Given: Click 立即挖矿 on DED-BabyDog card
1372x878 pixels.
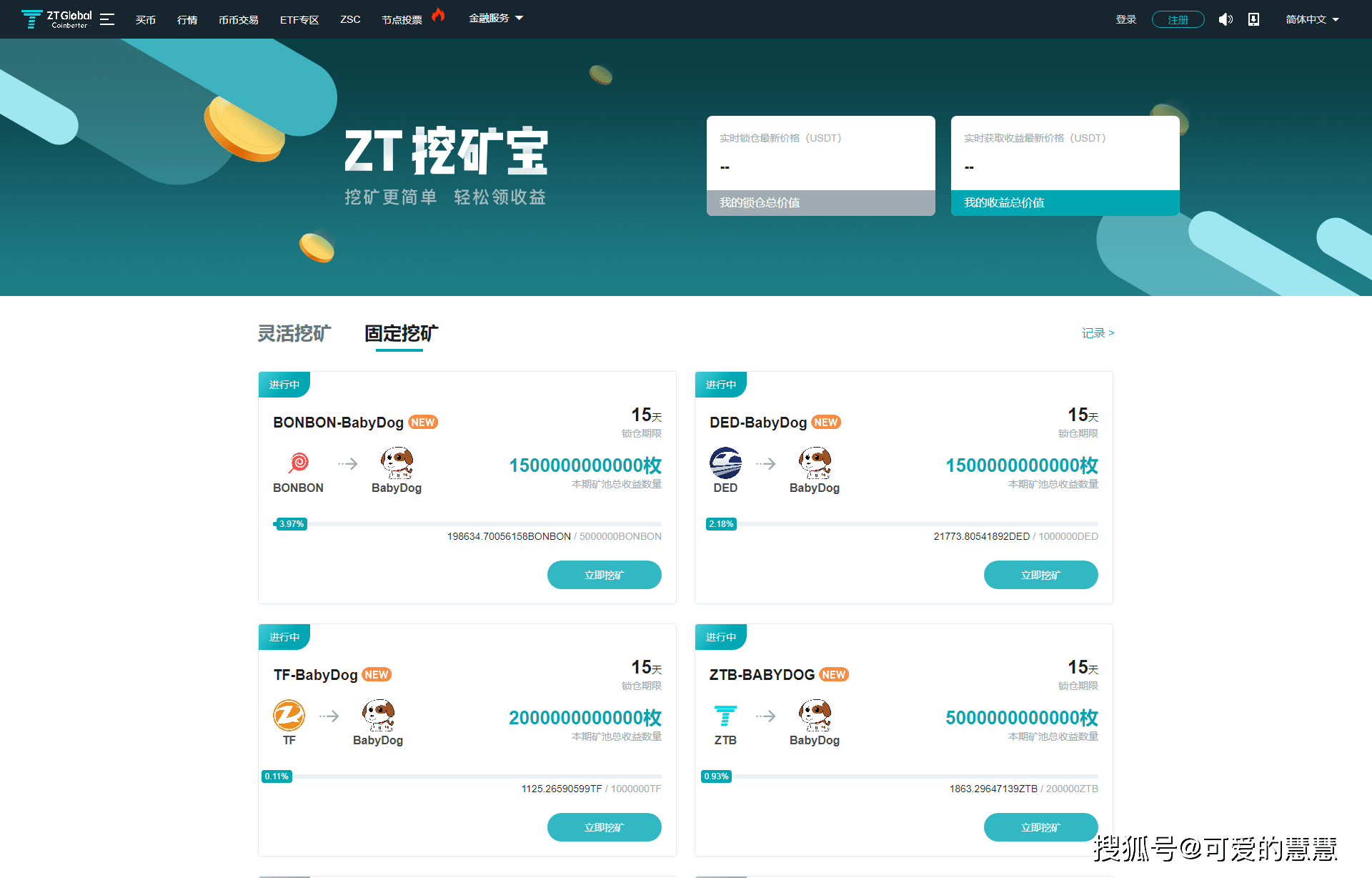Looking at the screenshot, I should pos(1040,574).
